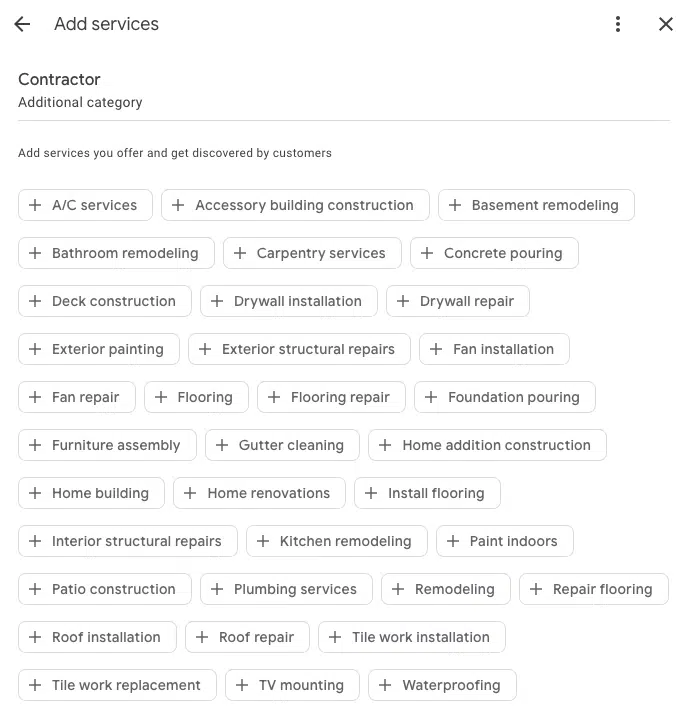Click the plus icon on Gutter cleaning
Image resolution: width=688 pixels, height=718 pixels.
tap(222, 445)
